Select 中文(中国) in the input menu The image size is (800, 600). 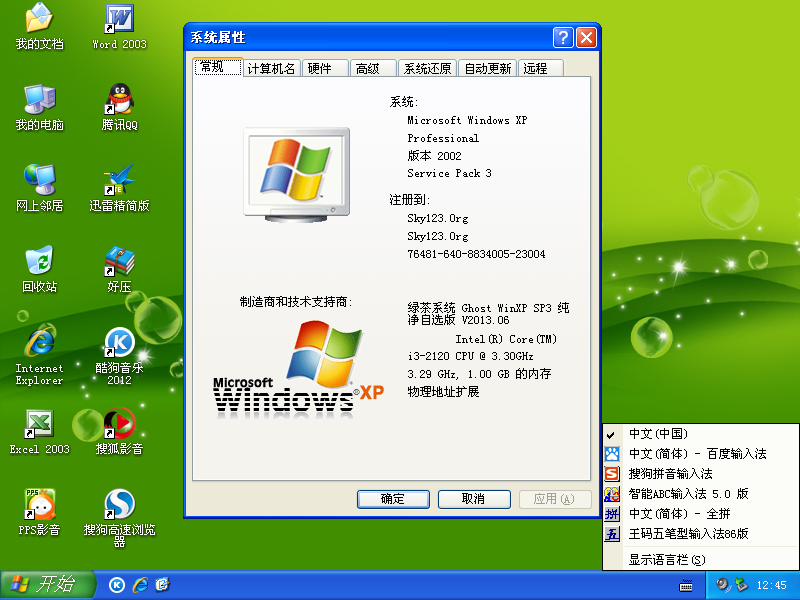(x=701, y=434)
